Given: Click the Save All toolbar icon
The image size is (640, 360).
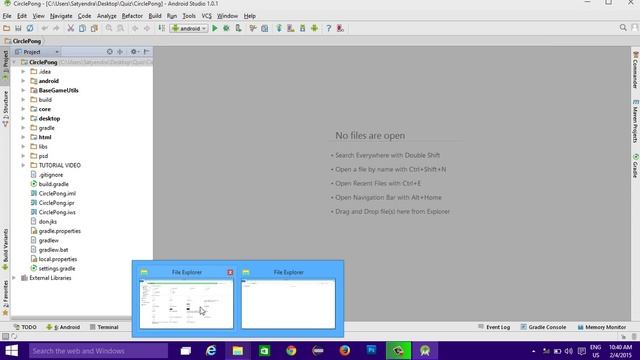Looking at the screenshot, I should click(x=18, y=28).
